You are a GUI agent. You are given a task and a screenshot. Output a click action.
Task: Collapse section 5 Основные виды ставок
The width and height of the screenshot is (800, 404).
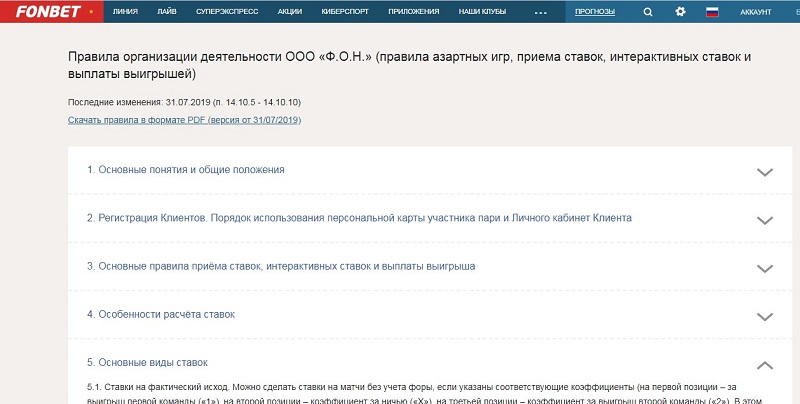pos(765,364)
